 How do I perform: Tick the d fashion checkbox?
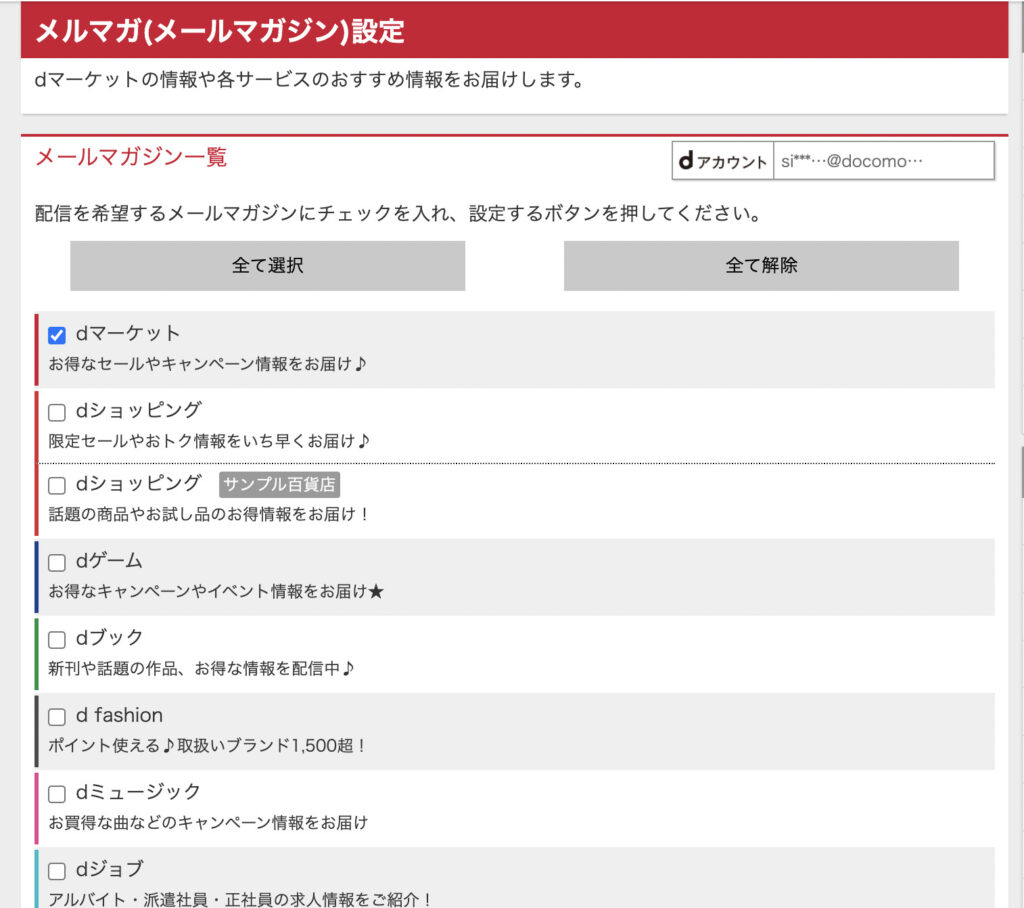coord(57,717)
